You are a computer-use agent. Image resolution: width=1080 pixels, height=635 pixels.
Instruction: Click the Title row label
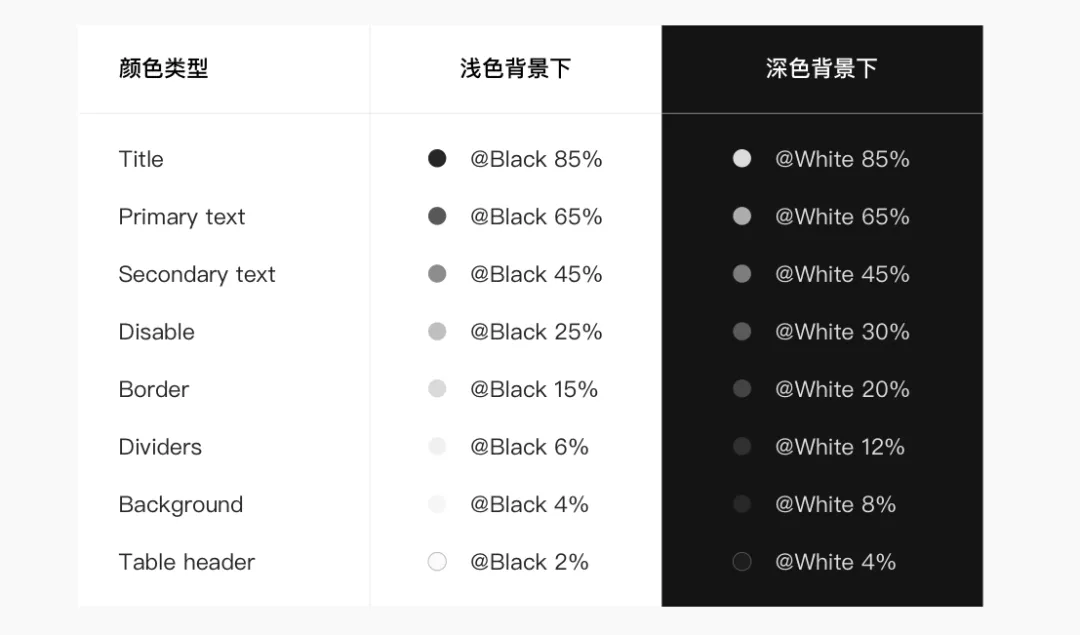click(x=141, y=159)
